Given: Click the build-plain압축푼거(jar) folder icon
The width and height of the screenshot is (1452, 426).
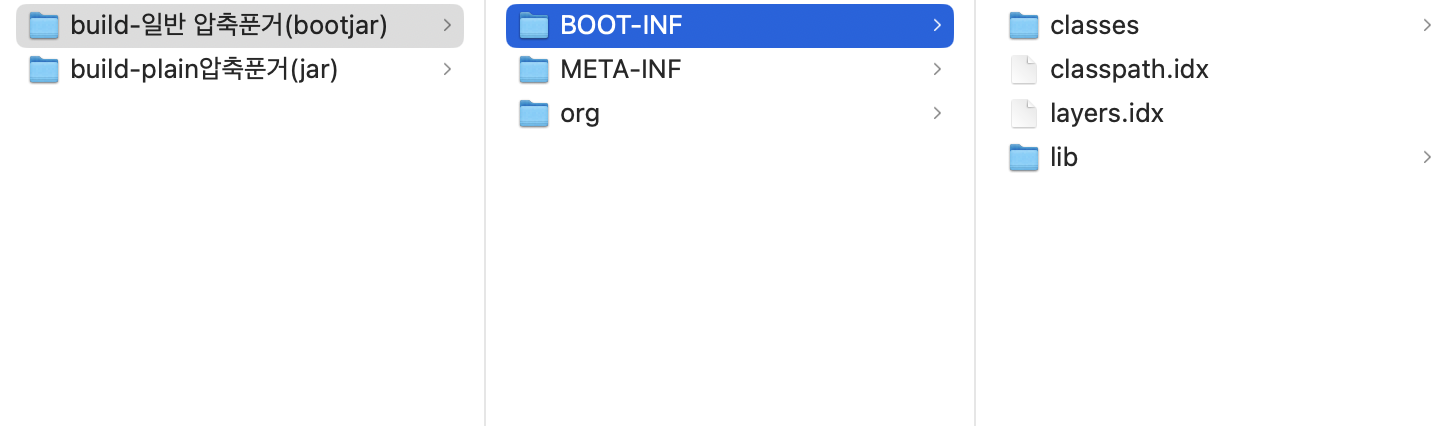Looking at the screenshot, I should [44, 70].
